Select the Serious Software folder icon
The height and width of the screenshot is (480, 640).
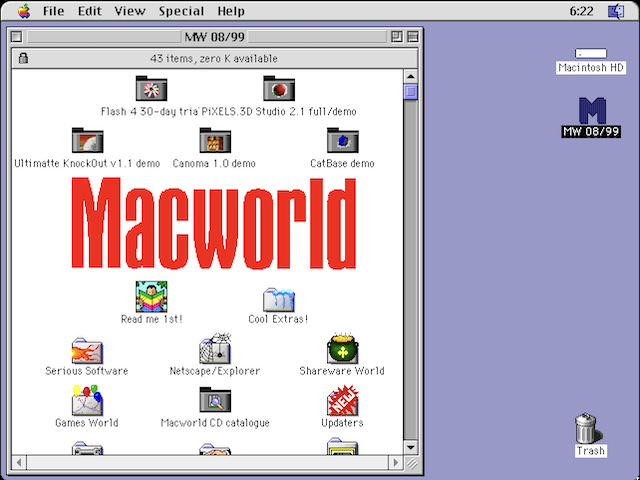[87, 351]
